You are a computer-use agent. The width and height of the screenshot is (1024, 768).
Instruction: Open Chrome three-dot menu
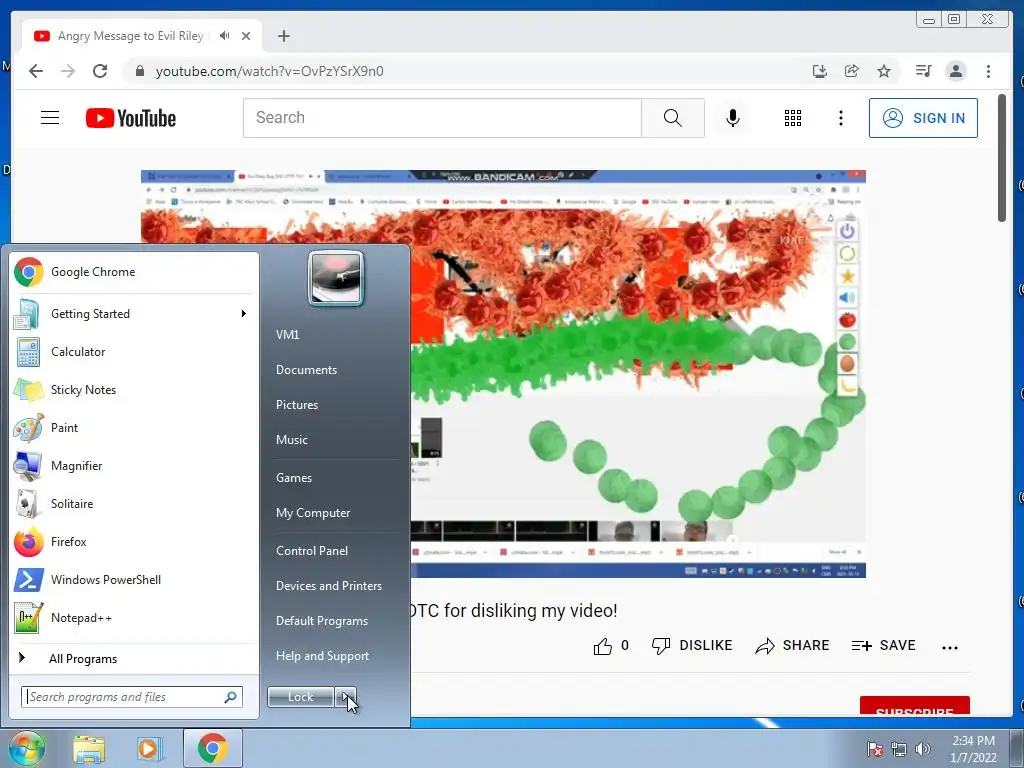tap(988, 71)
